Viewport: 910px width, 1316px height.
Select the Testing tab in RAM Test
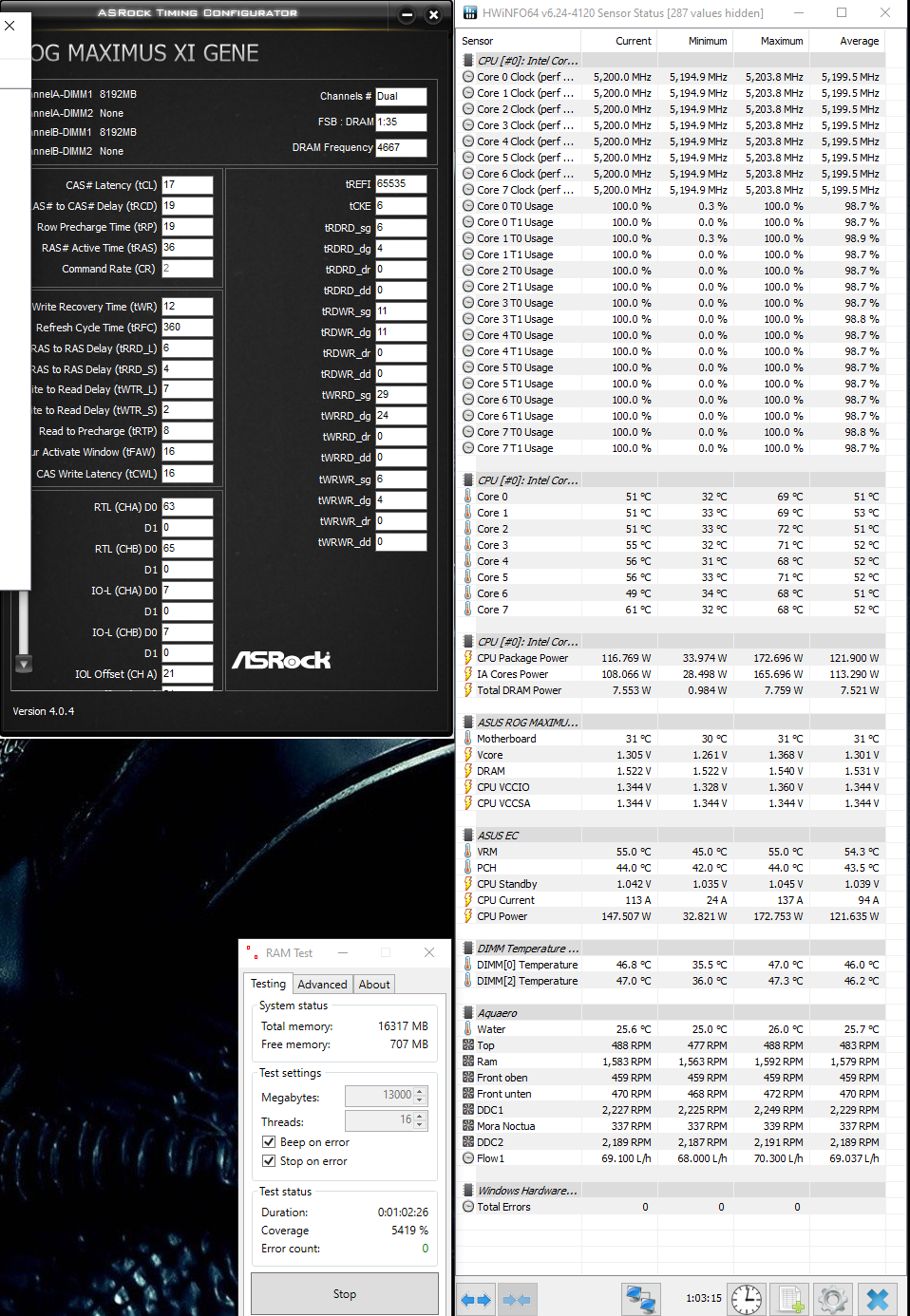click(x=268, y=984)
